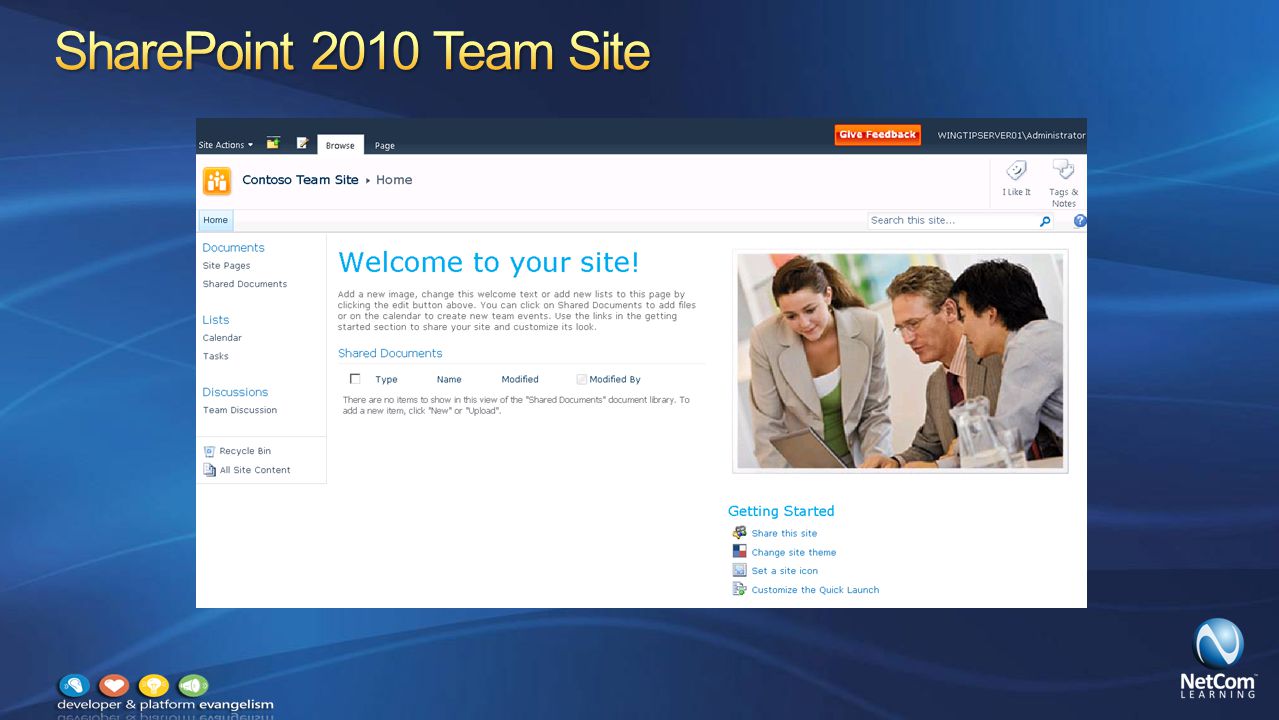Click the search magnifier icon
The width and height of the screenshot is (1279, 720).
click(x=1045, y=221)
